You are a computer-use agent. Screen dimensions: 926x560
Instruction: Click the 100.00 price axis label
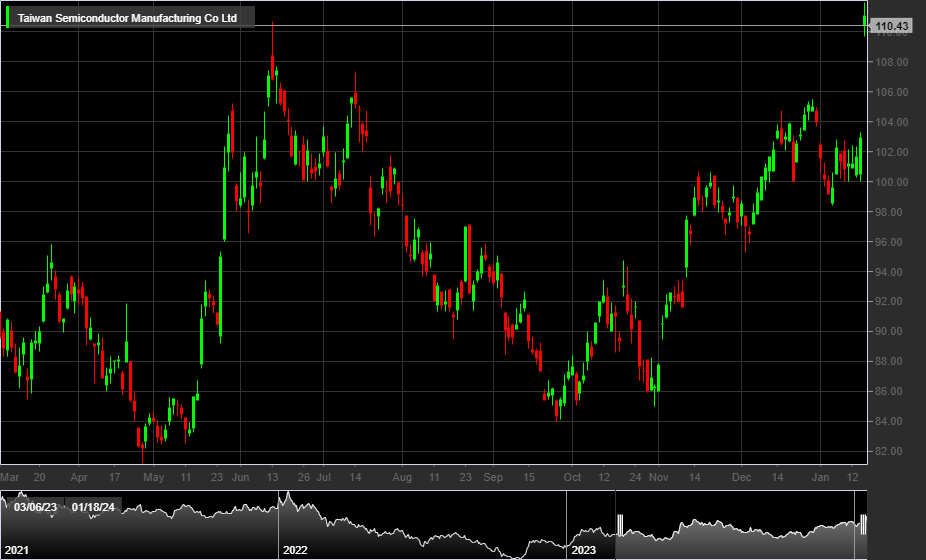point(892,182)
